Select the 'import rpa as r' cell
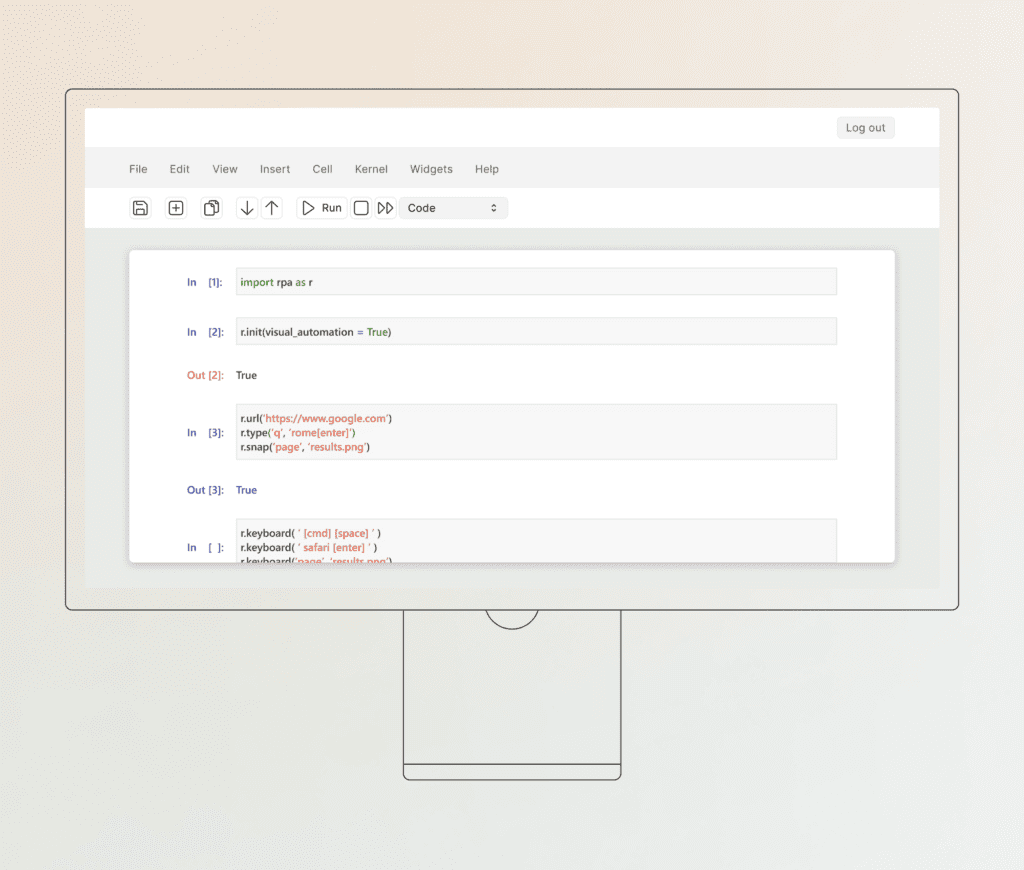 (x=536, y=282)
